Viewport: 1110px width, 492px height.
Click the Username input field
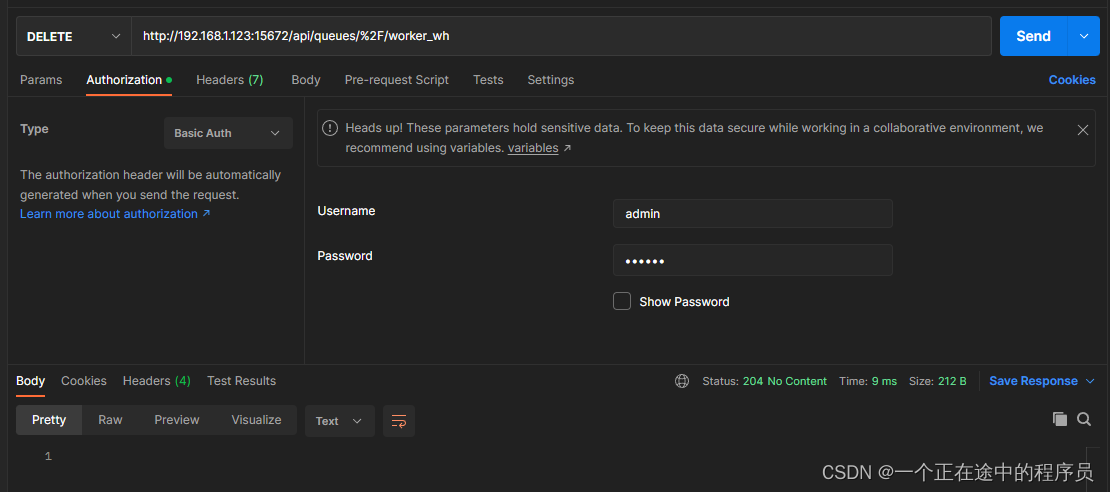(x=753, y=213)
